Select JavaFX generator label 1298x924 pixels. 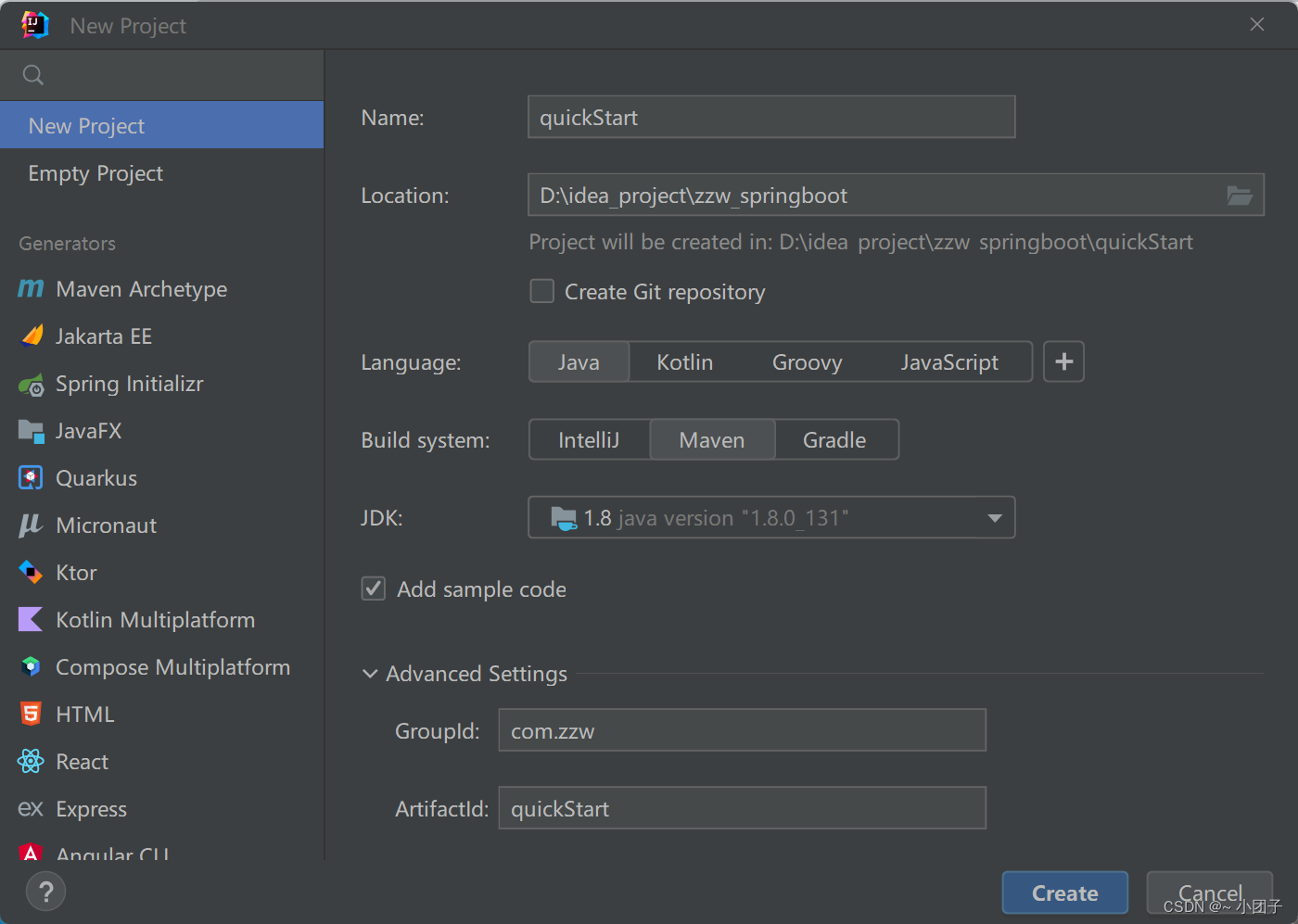89,431
